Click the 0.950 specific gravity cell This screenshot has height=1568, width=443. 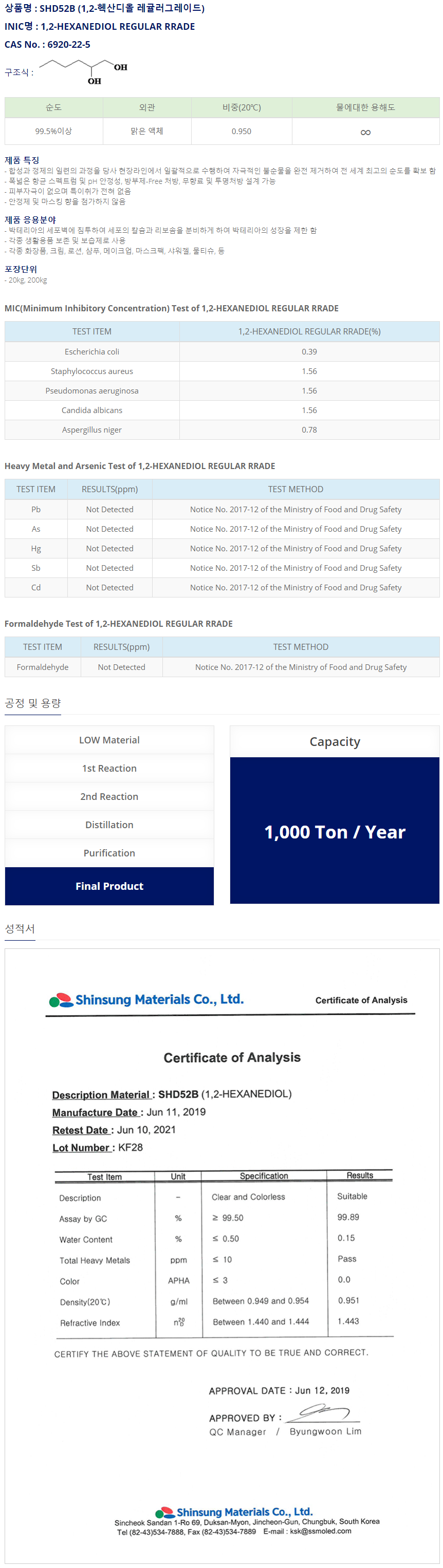(x=242, y=131)
